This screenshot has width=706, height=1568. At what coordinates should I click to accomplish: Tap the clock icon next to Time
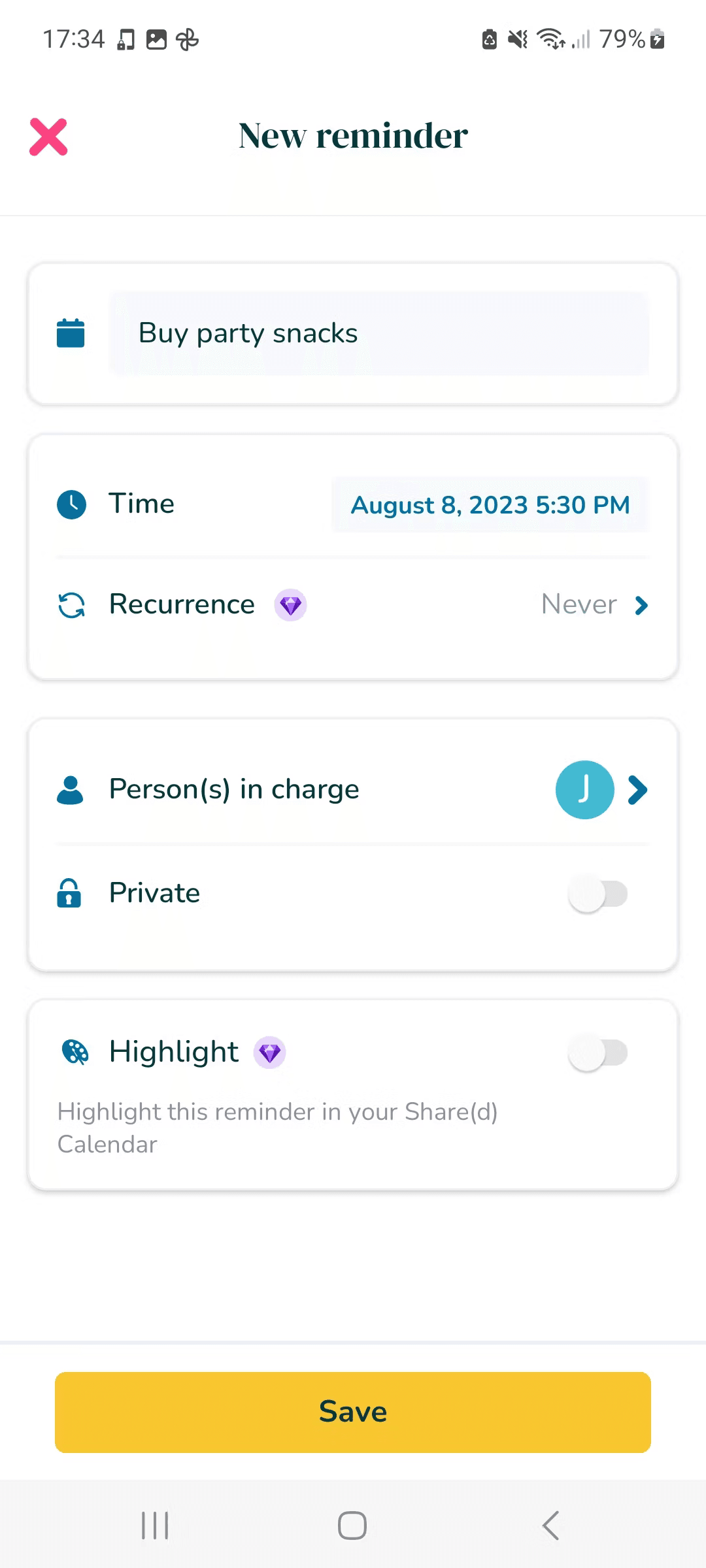point(71,504)
